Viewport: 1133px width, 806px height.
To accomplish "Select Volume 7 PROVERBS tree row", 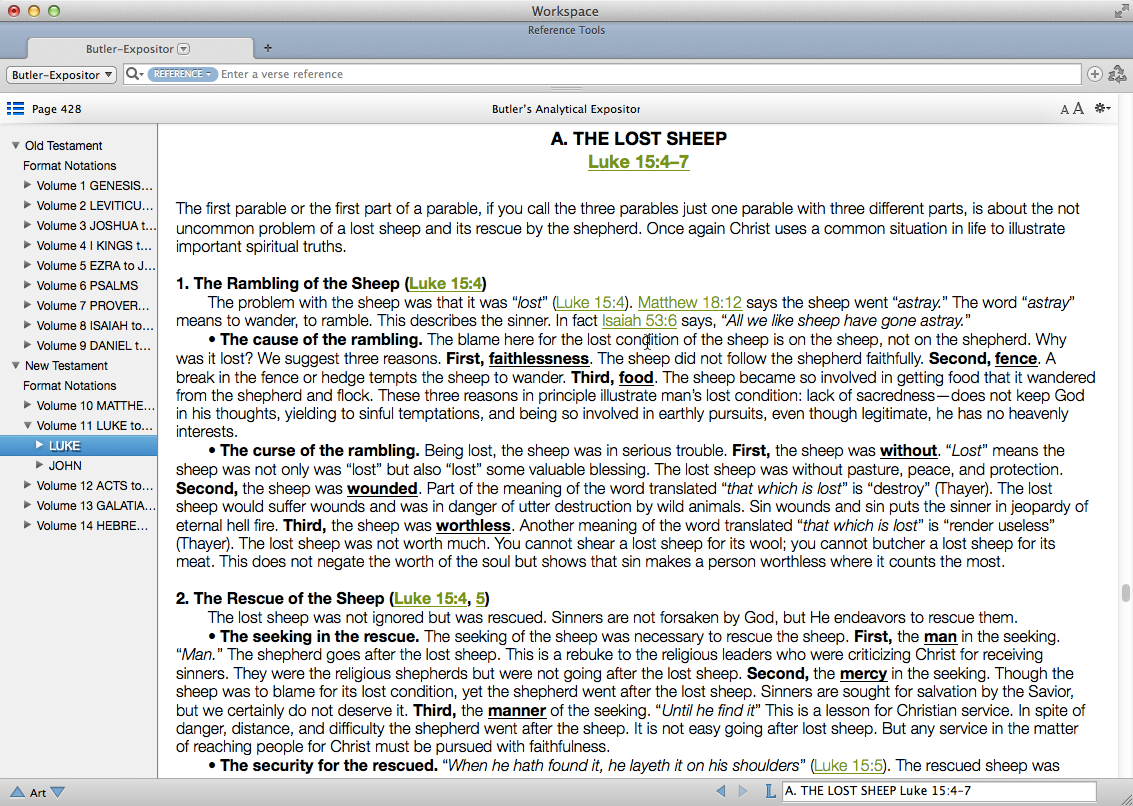I will pos(79,306).
